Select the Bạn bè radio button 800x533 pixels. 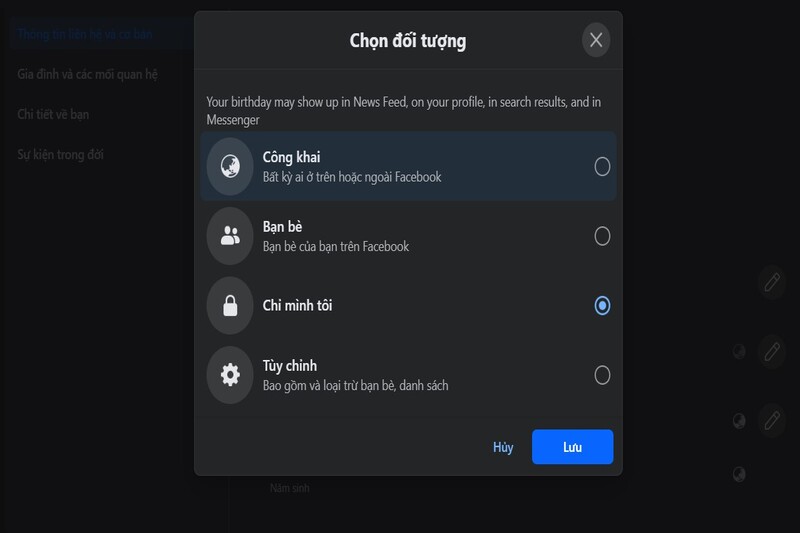click(602, 236)
